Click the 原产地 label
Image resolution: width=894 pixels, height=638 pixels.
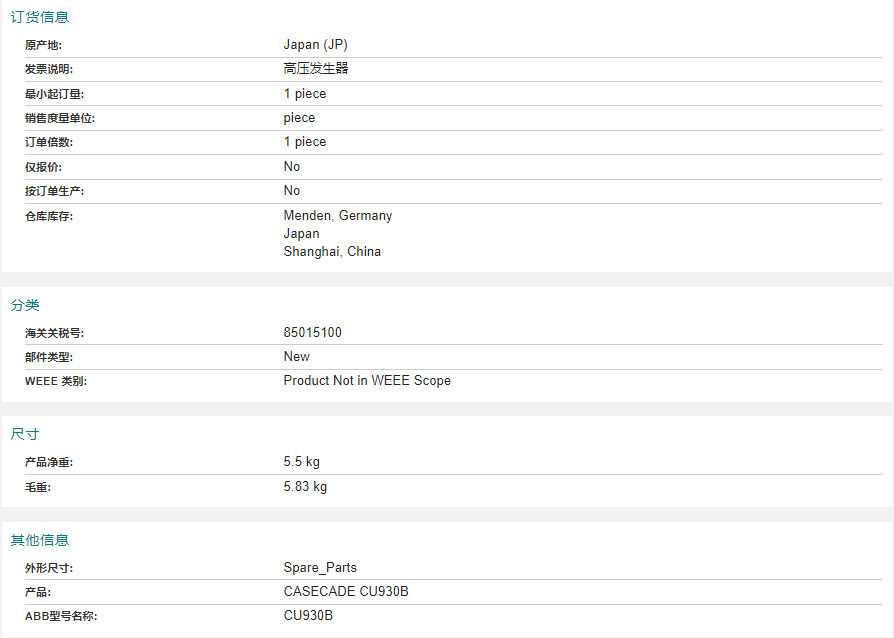point(43,45)
